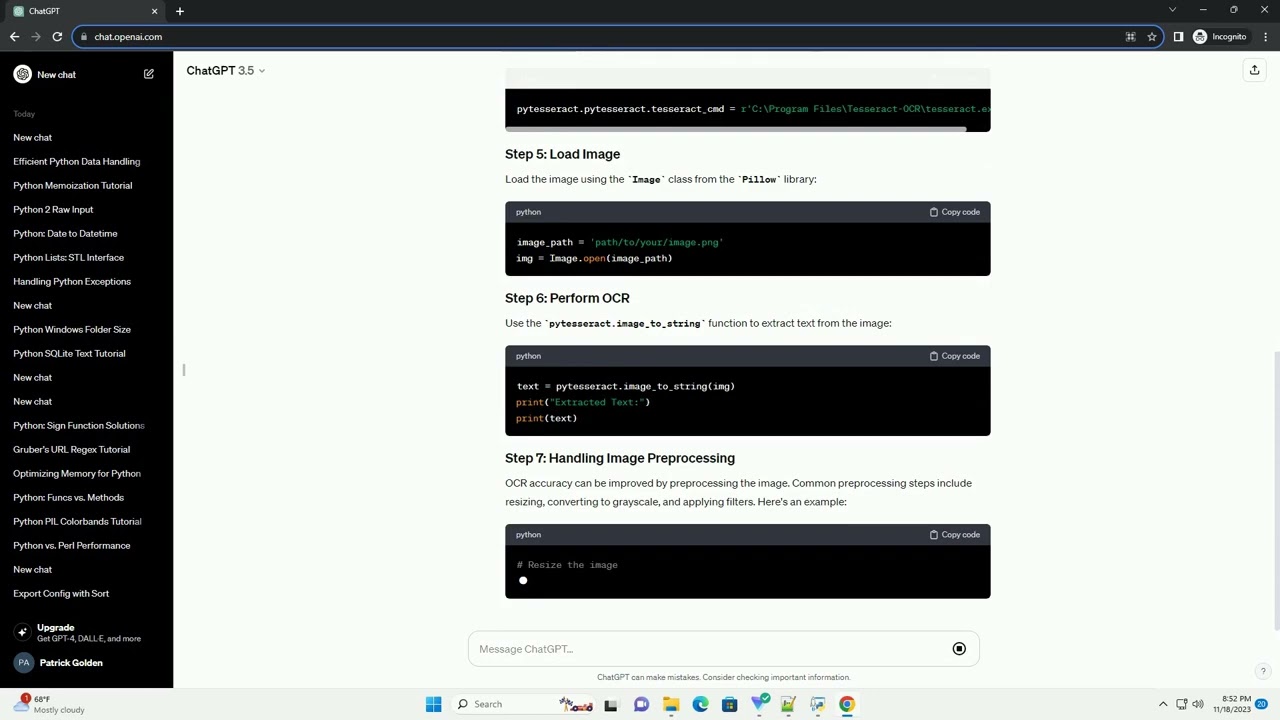The width and height of the screenshot is (1280, 720).
Task: Open the weather widget showing 68°F
Action: click(50, 704)
